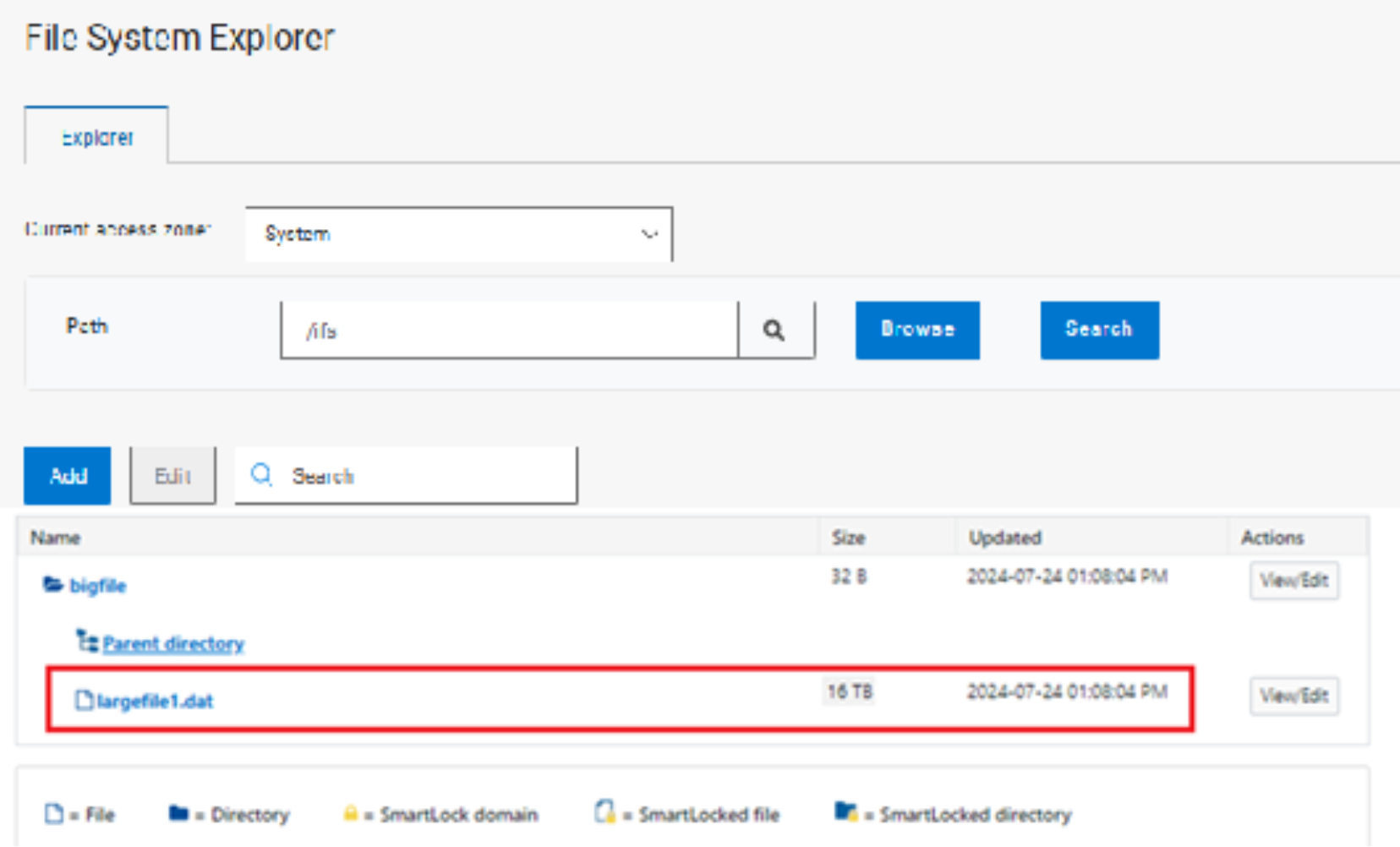Click the Parent directory tree icon

87,641
